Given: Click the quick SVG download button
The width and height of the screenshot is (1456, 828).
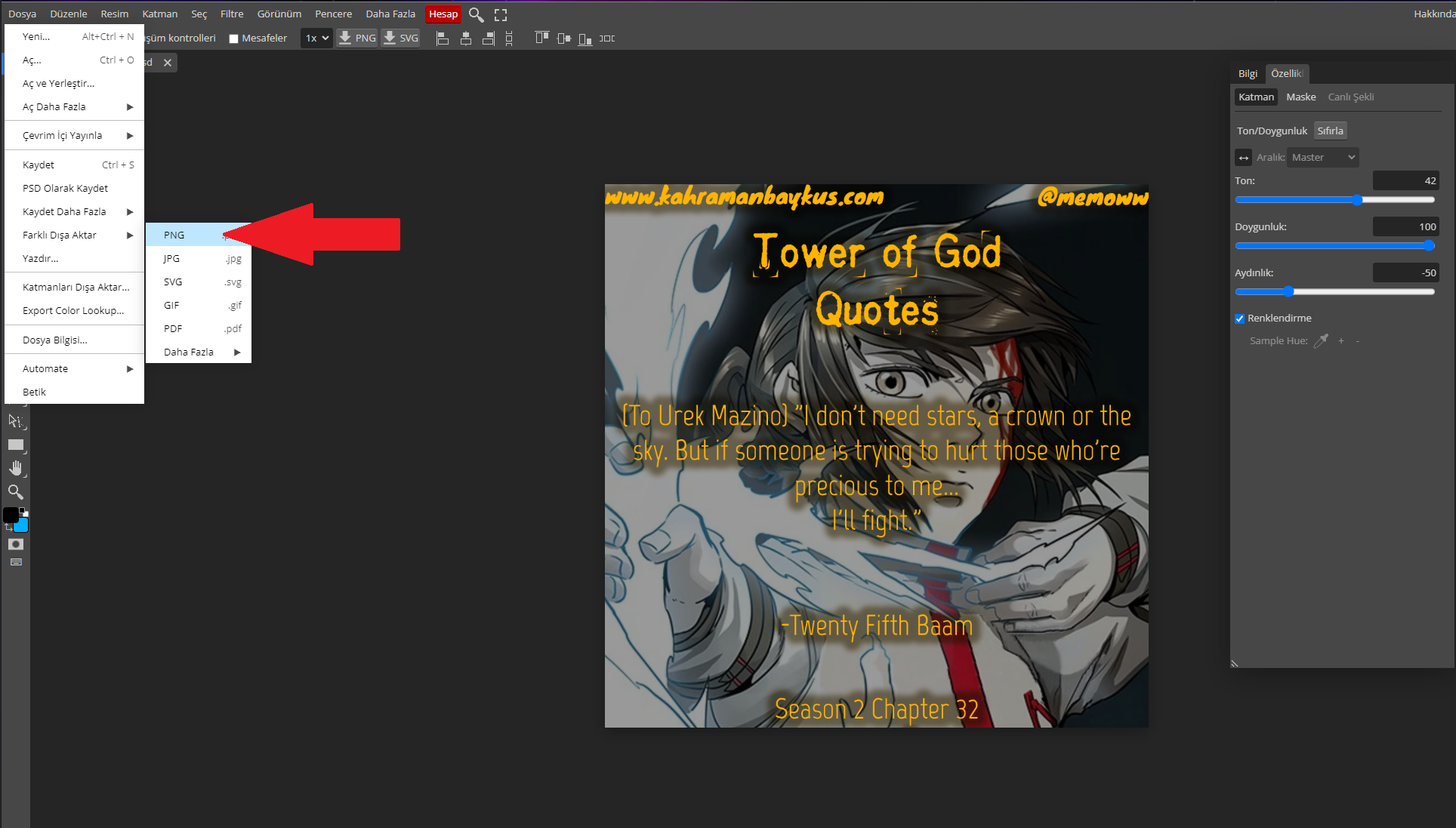Looking at the screenshot, I should (401, 38).
